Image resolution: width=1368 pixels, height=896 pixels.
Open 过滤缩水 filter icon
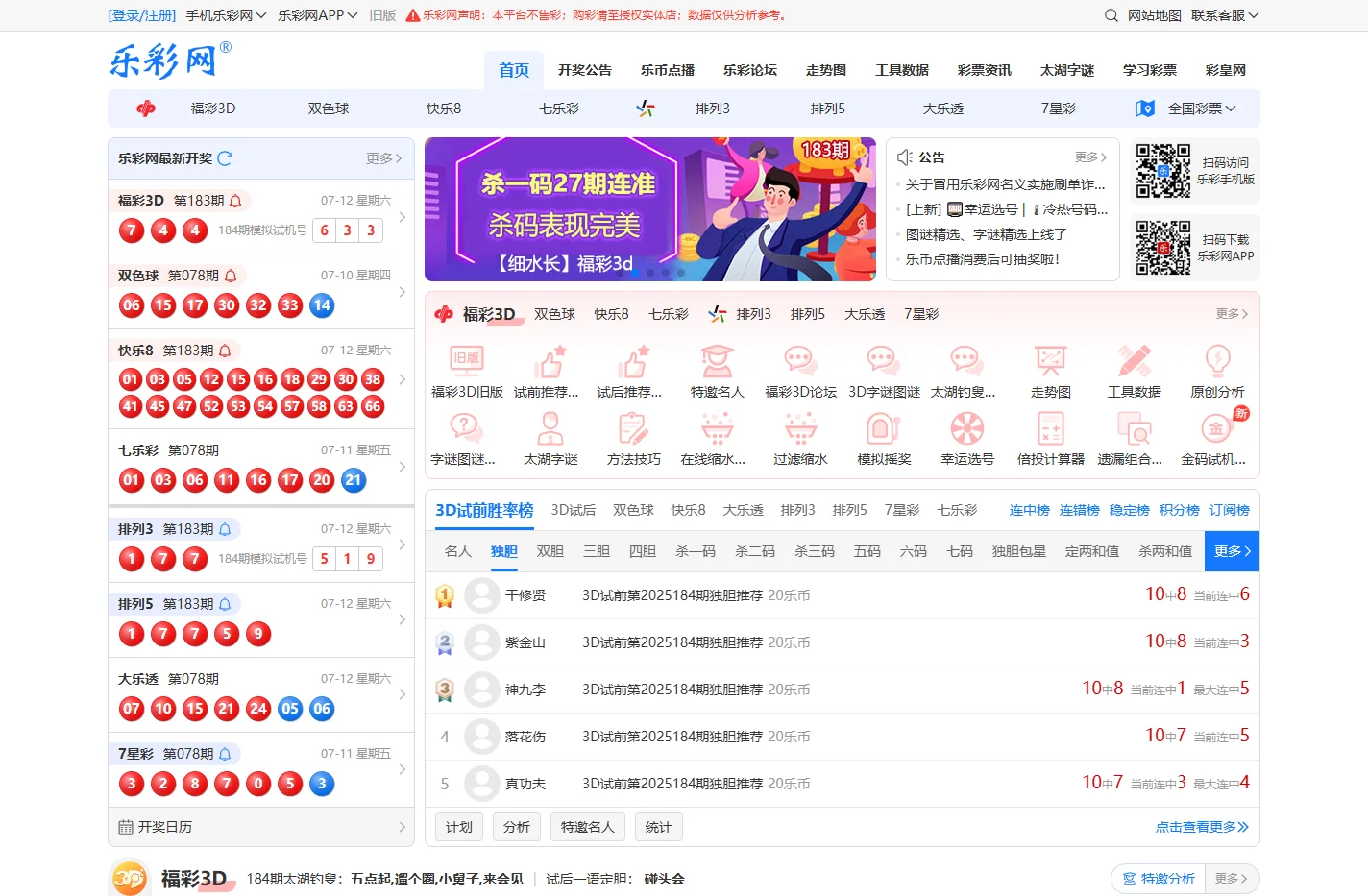tap(800, 428)
